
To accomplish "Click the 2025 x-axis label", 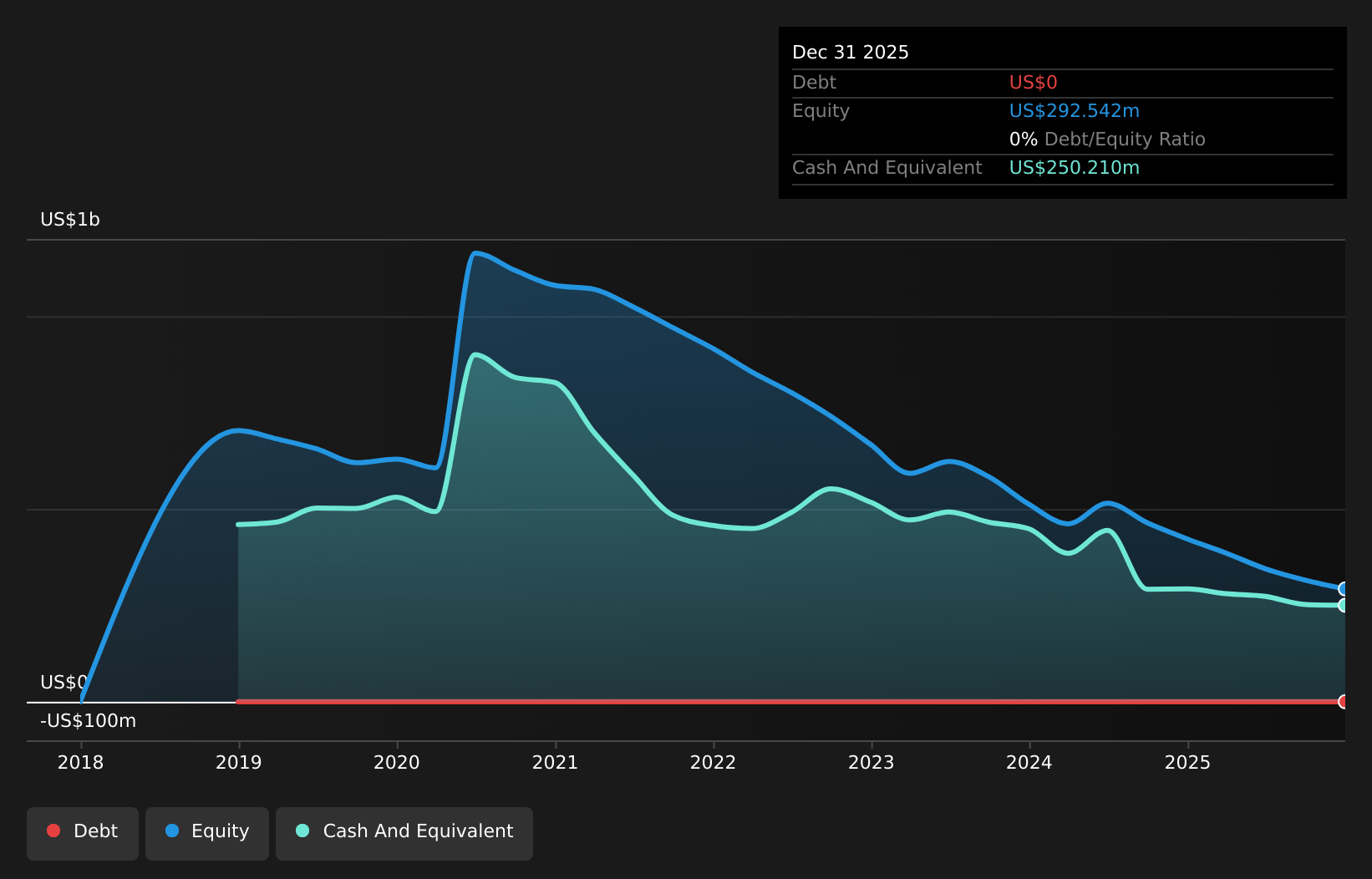I will (x=1188, y=762).
